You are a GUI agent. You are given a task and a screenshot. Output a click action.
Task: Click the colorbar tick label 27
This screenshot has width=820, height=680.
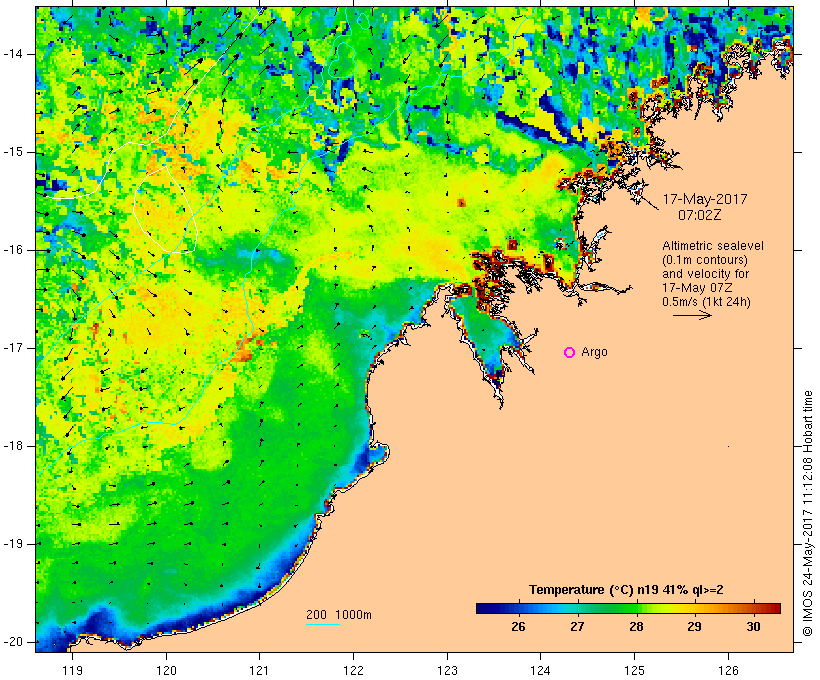coord(577,627)
